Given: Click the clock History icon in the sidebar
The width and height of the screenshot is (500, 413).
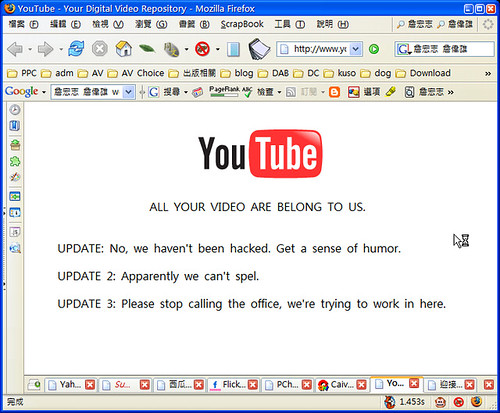Looking at the screenshot, I should tap(15, 109).
